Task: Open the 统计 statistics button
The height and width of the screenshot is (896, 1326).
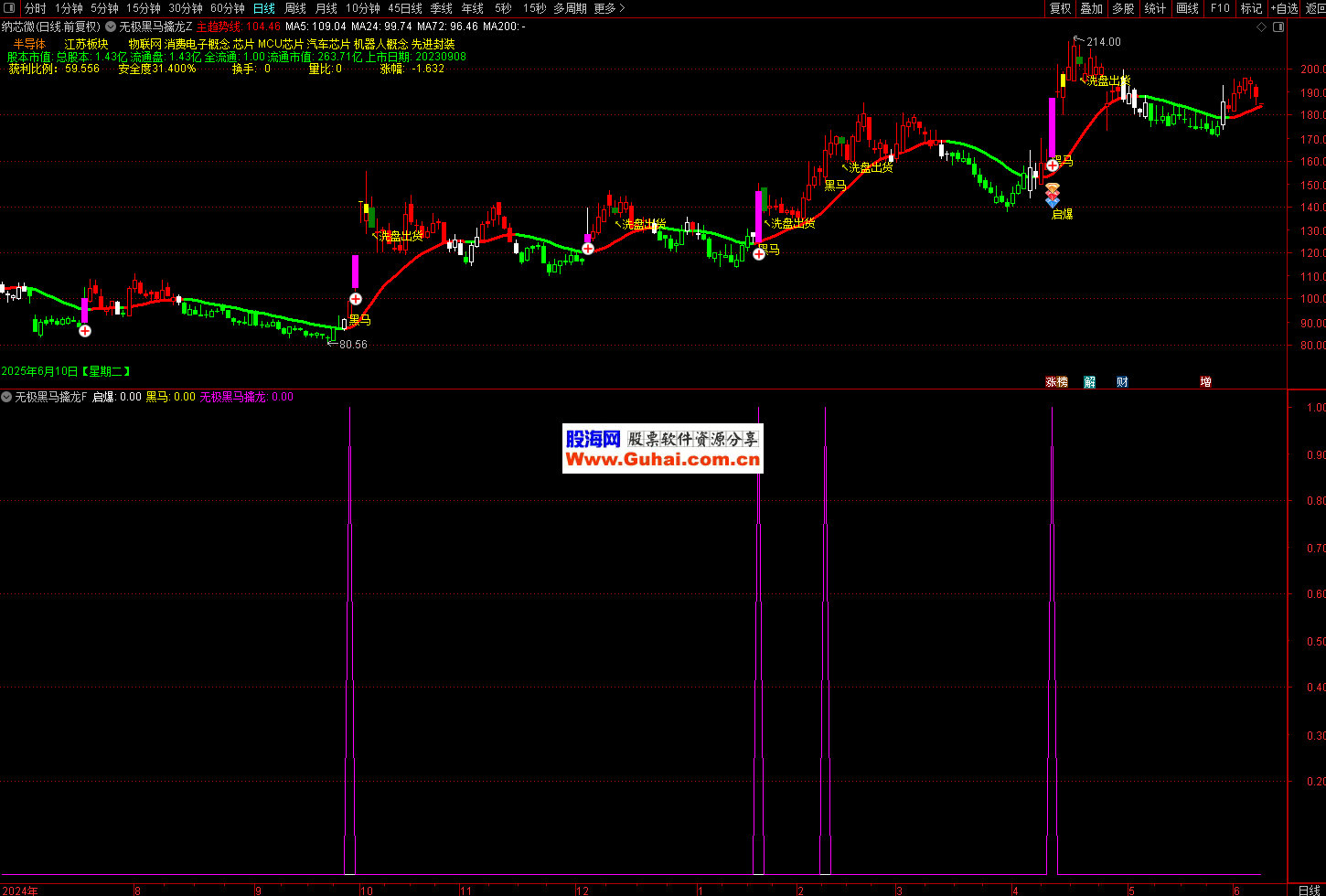Action: [x=1155, y=8]
